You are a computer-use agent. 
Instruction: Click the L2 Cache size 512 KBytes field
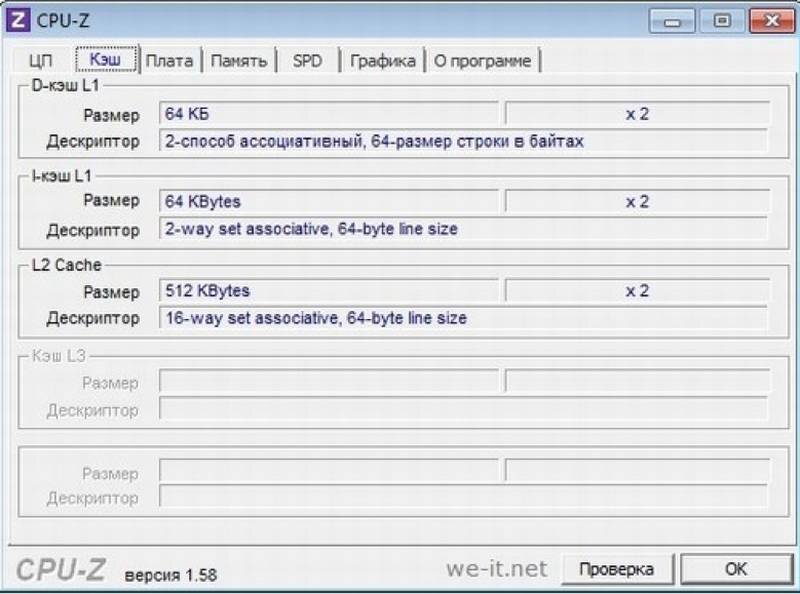(329, 290)
